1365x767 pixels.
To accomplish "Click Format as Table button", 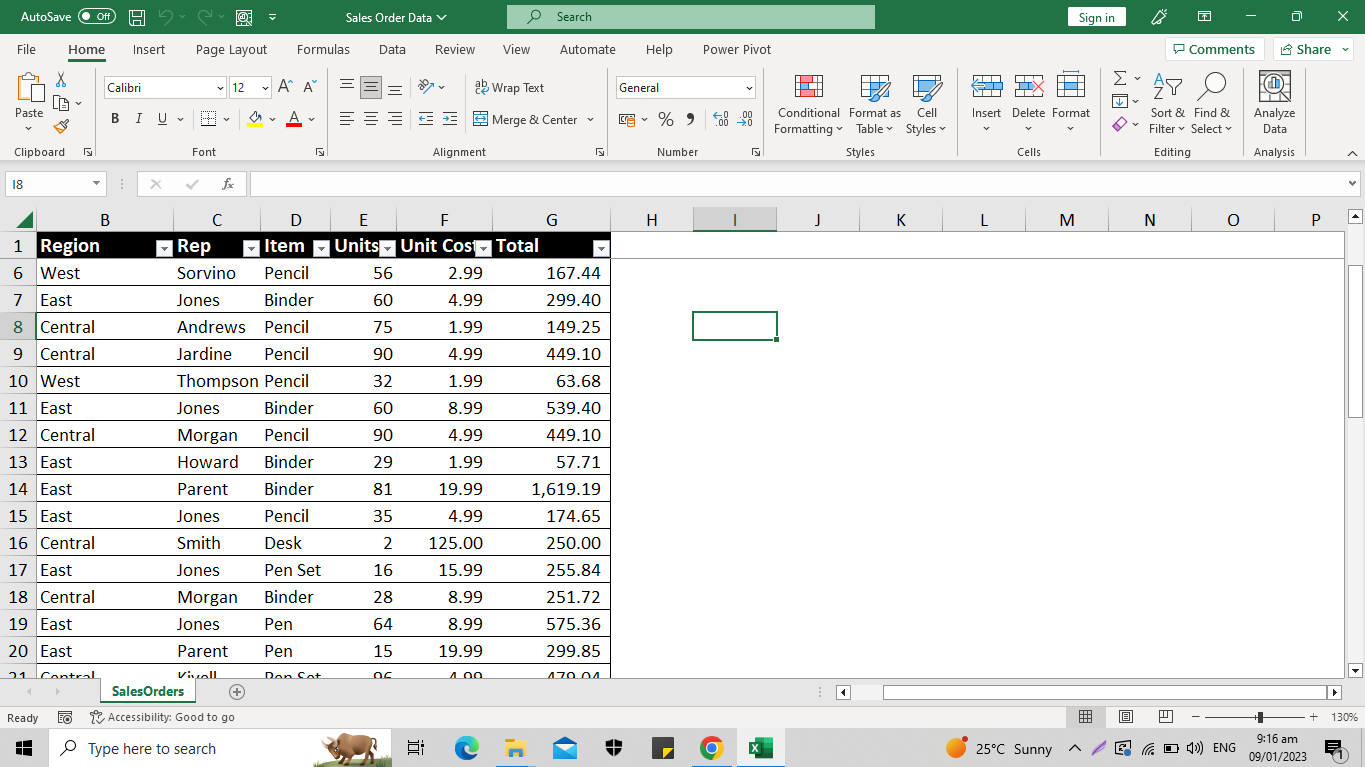I will [x=875, y=103].
